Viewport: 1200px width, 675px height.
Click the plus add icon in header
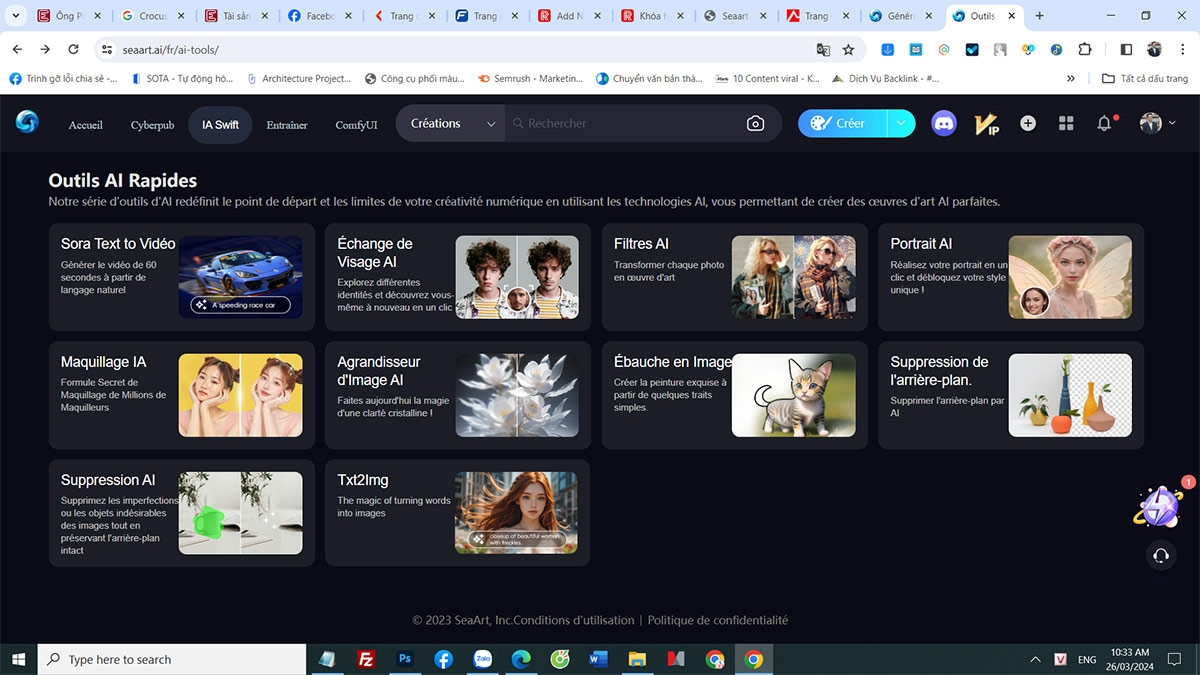click(x=1028, y=123)
